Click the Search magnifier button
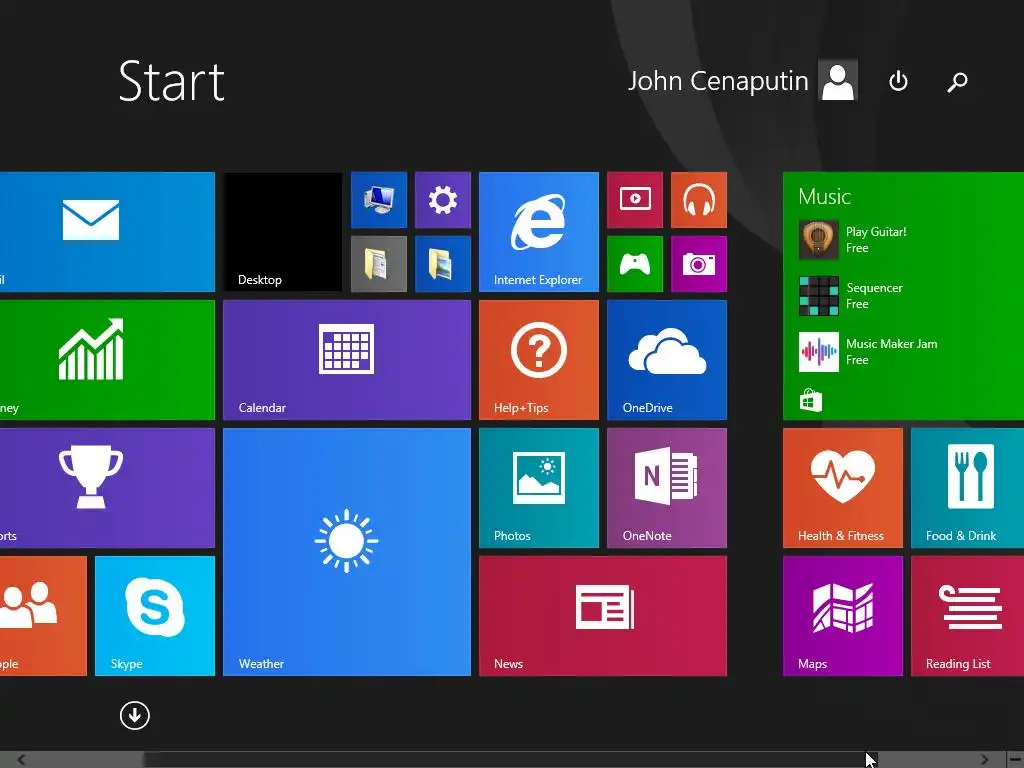 coord(957,81)
